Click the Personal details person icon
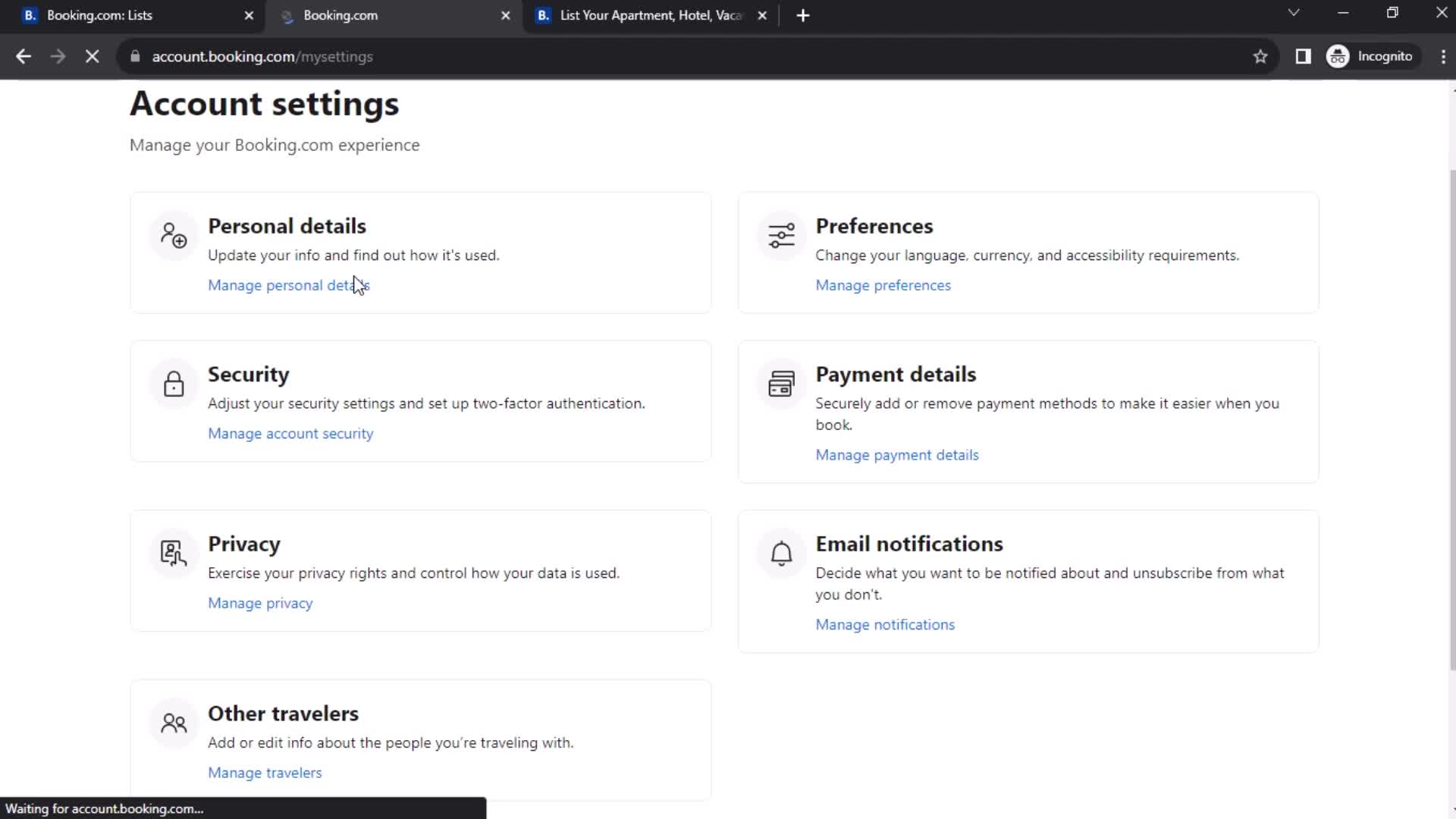 (x=174, y=236)
